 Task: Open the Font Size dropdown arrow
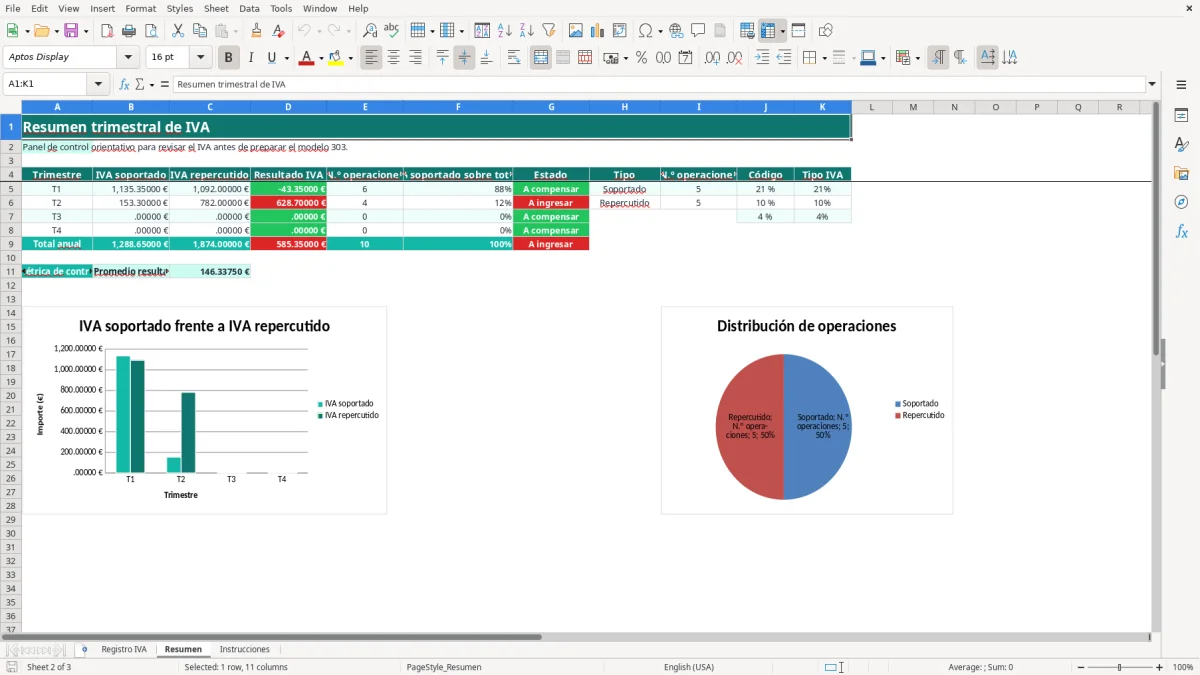[x=201, y=58]
